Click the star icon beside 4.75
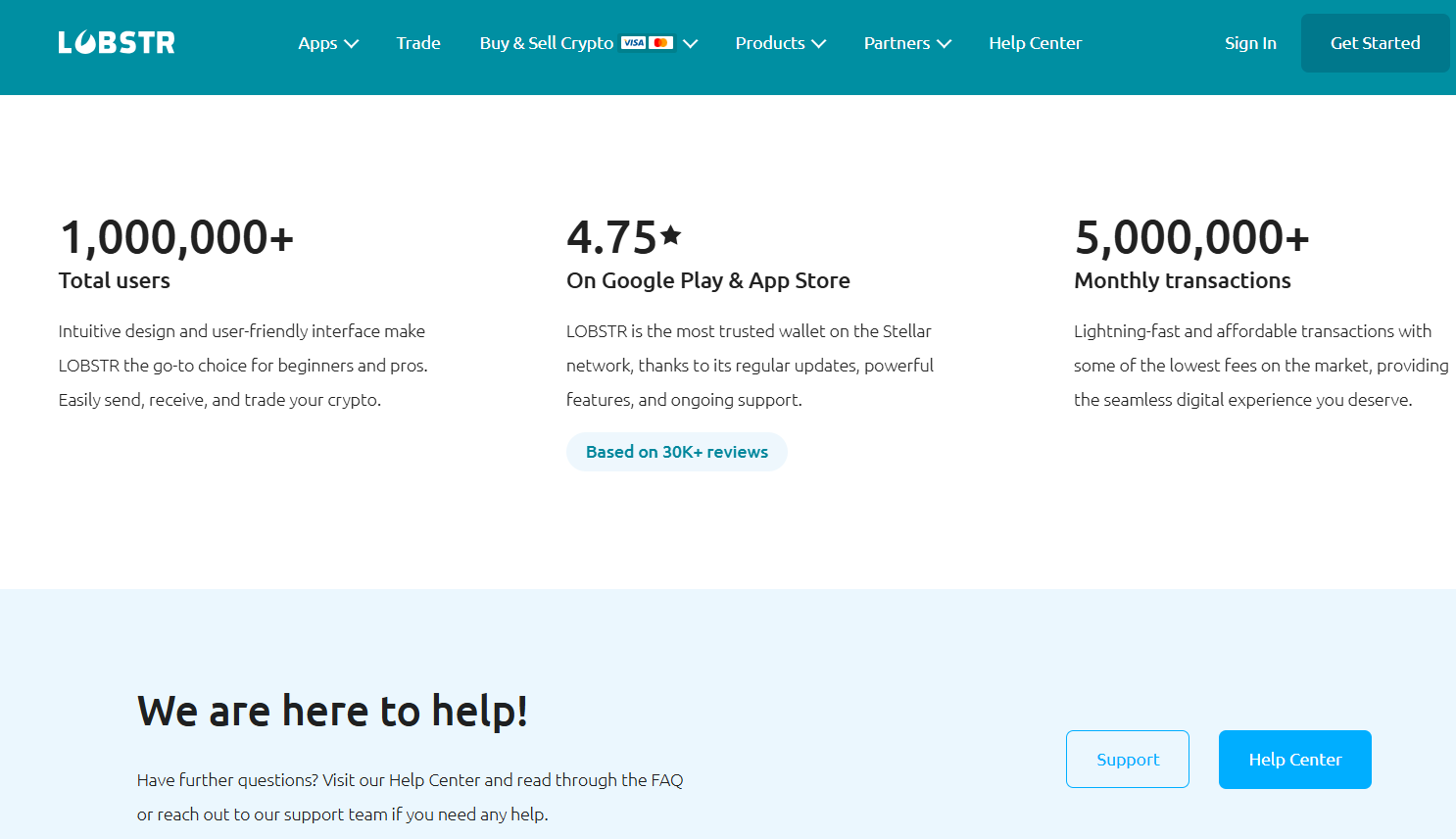 pyautogui.click(x=671, y=234)
